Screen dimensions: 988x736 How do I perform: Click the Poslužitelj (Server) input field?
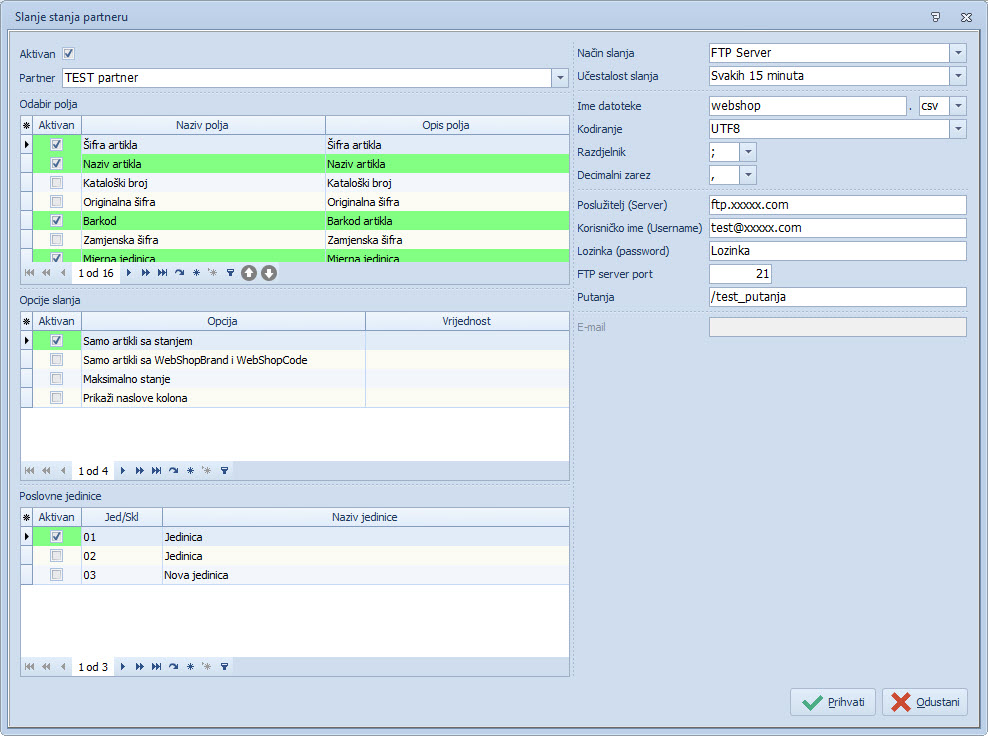pyautogui.click(x=837, y=205)
